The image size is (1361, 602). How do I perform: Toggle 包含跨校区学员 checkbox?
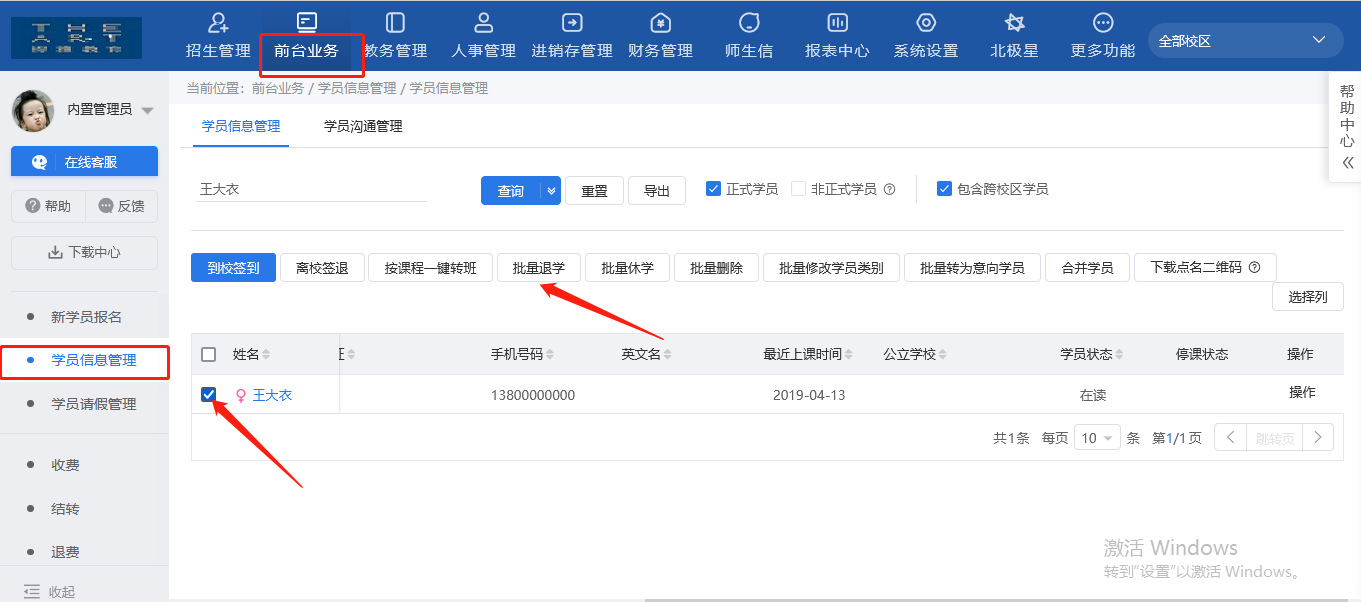[x=944, y=189]
